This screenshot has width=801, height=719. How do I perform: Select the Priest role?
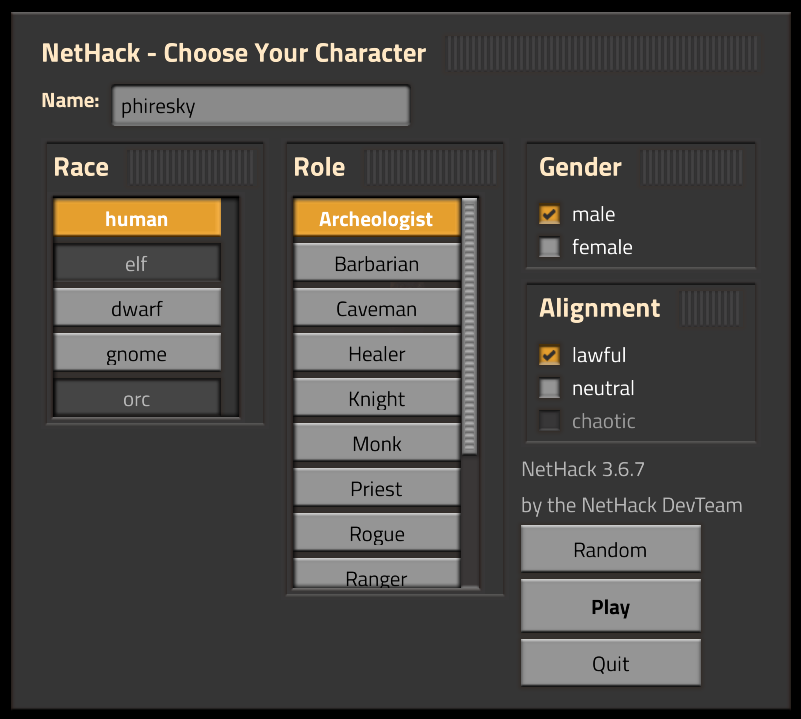pyautogui.click(x=377, y=488)
